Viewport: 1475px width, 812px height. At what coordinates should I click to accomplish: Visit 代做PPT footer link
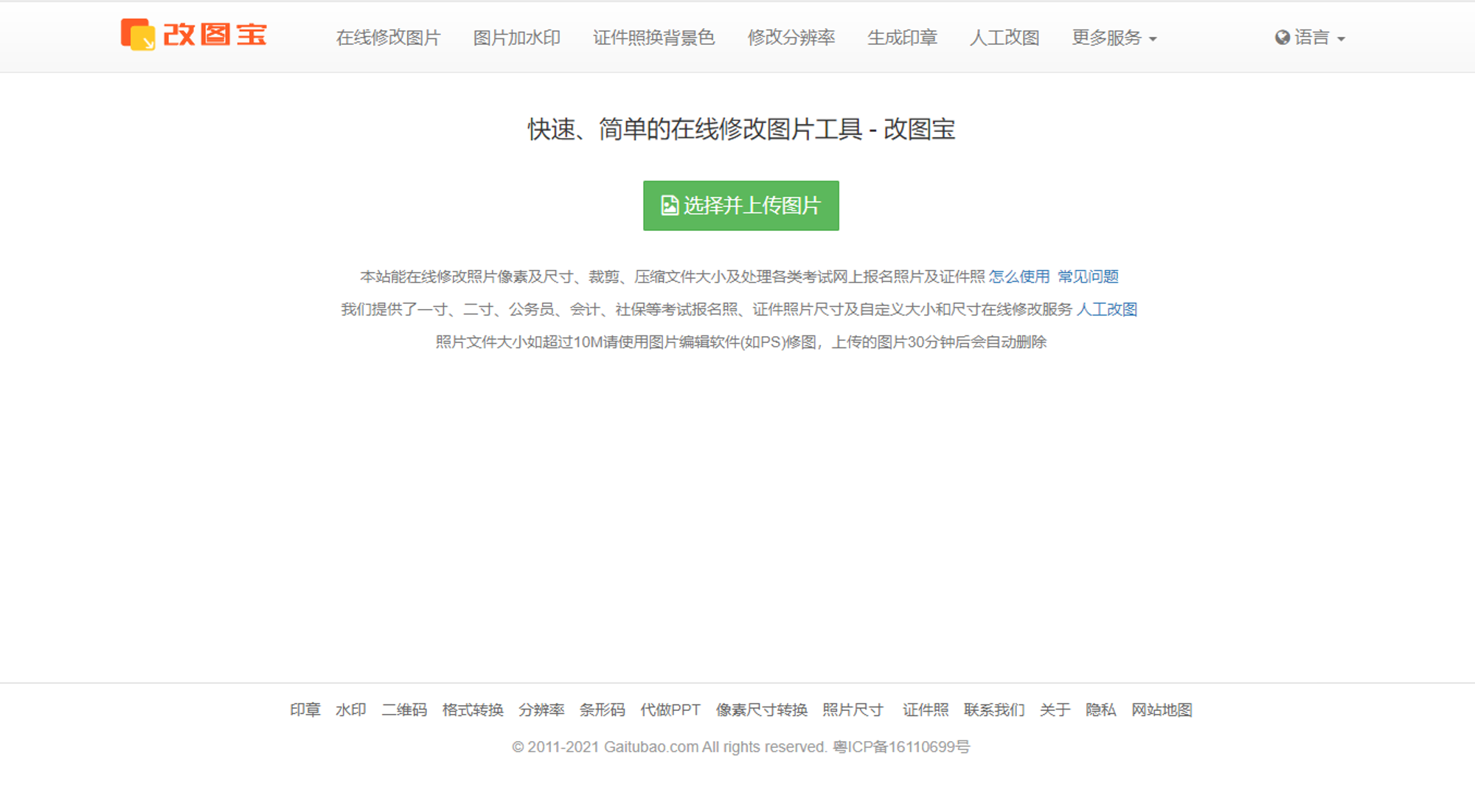(x=670, y=709)
